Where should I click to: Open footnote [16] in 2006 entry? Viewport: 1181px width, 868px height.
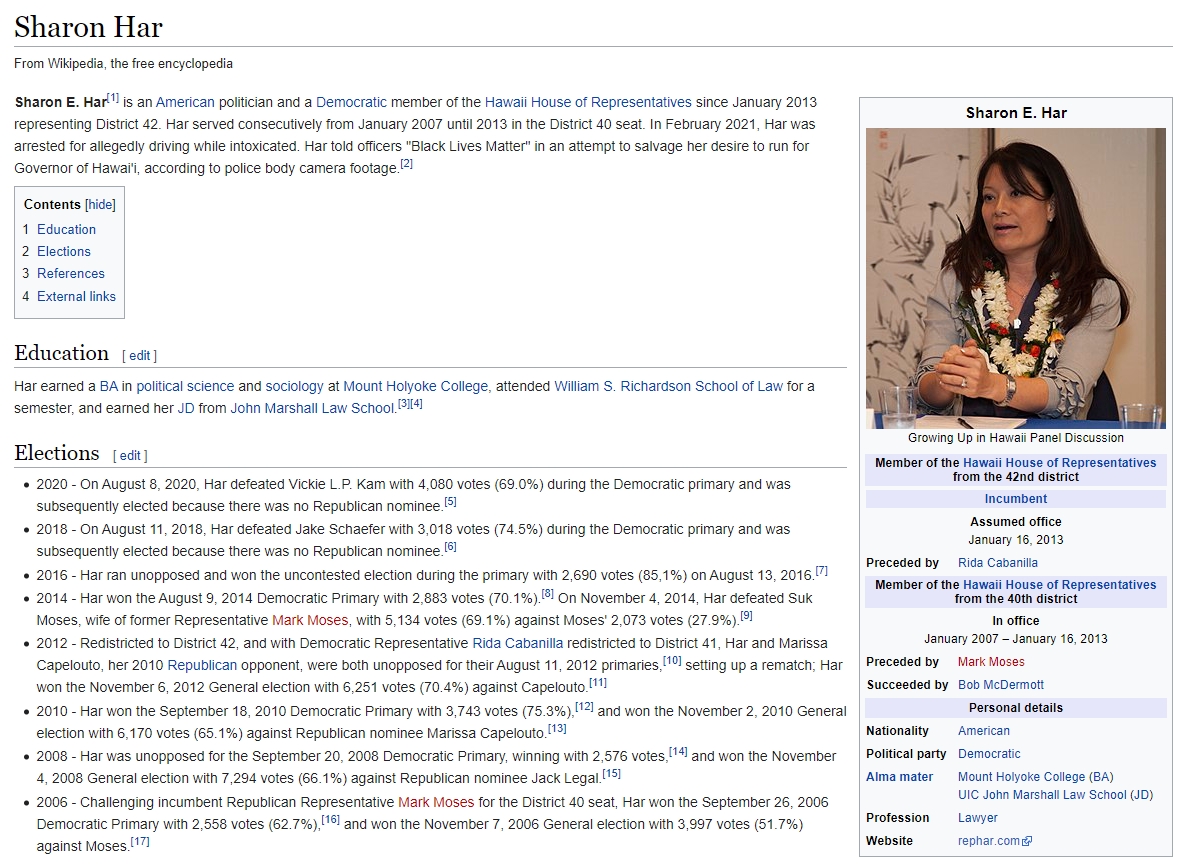point(330,819)
